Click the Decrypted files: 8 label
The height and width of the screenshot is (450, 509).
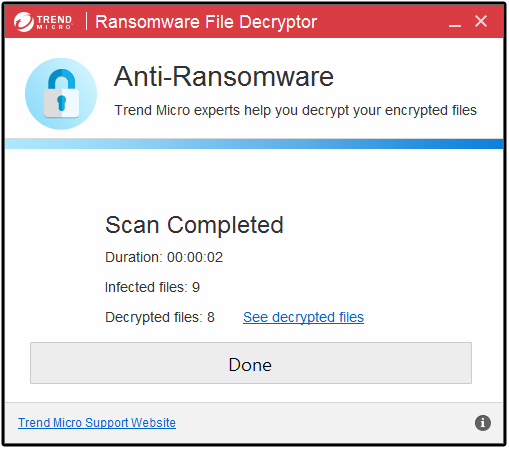coord(160,317)
